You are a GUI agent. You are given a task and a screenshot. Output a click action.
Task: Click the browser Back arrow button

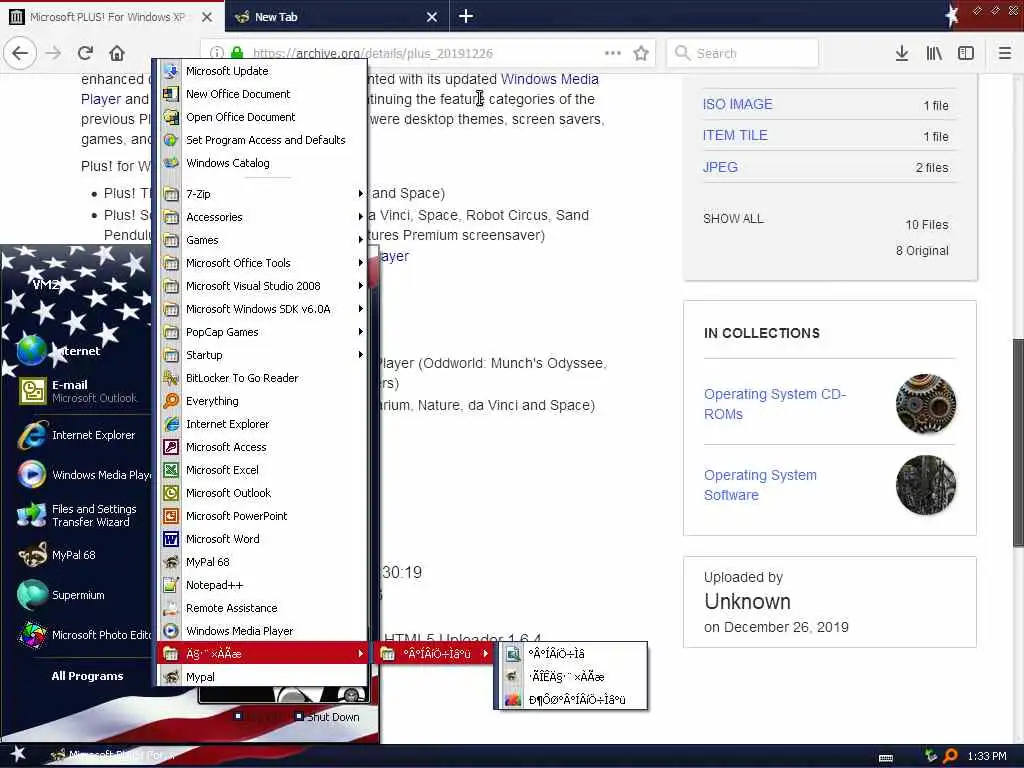(20, 53)
